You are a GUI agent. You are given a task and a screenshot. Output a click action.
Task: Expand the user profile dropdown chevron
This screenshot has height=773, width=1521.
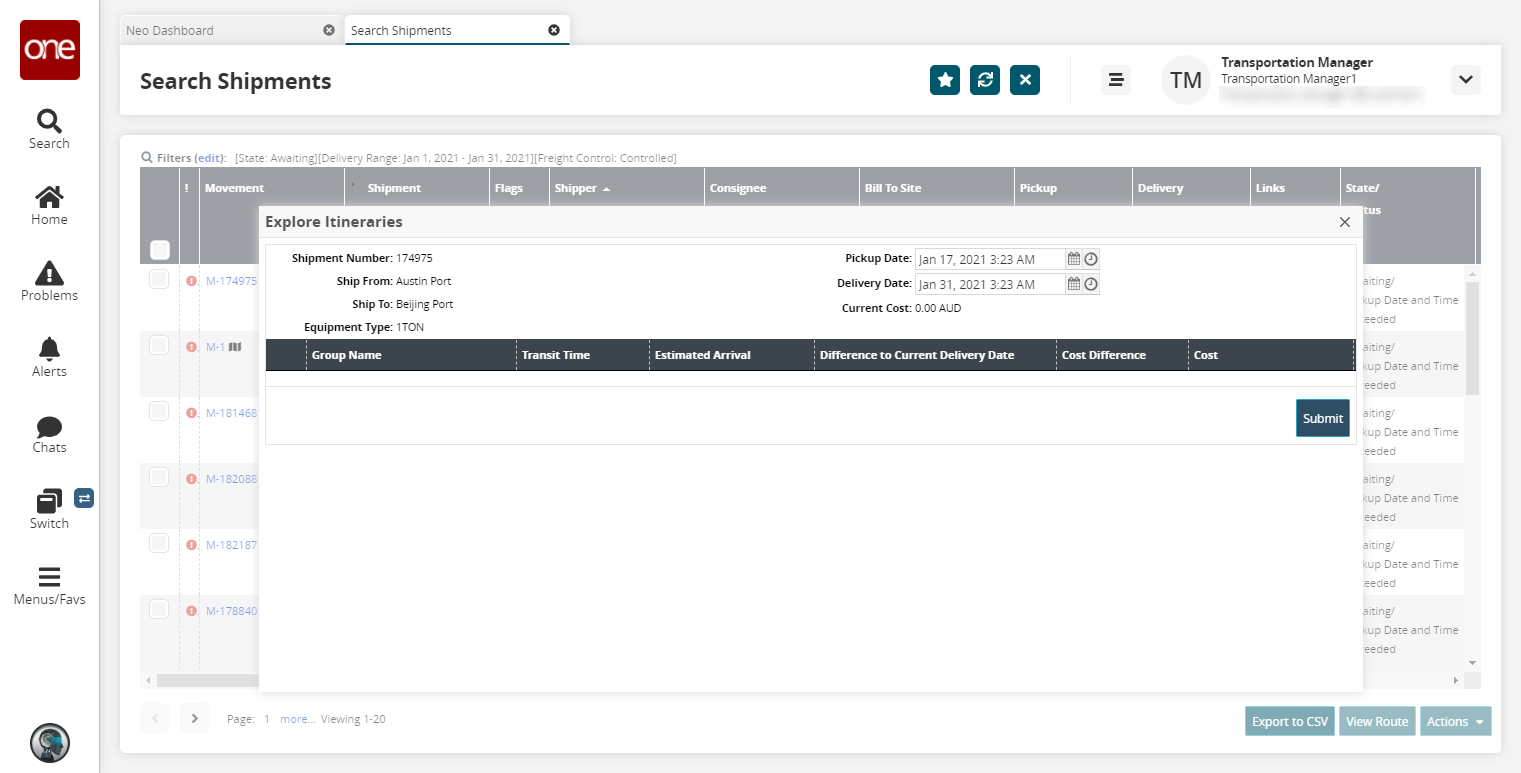pos(1465,80)
